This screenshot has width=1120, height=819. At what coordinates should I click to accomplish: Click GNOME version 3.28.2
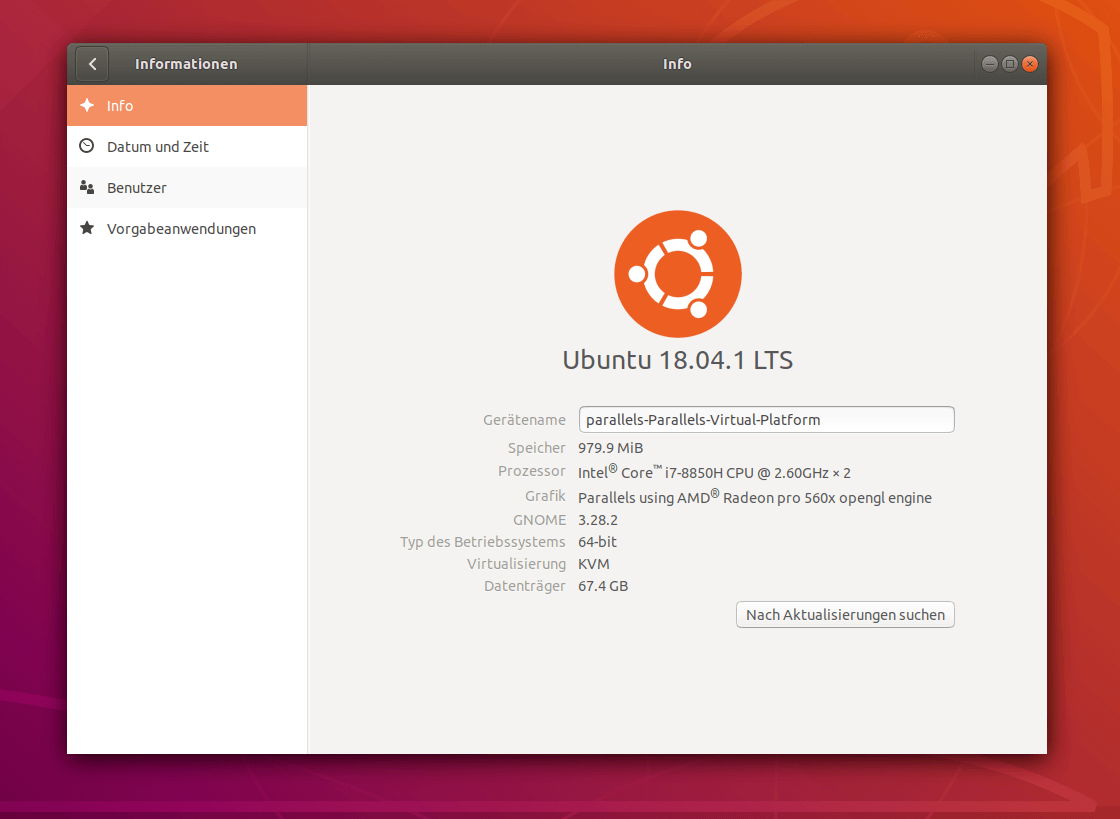coord(598,520)
